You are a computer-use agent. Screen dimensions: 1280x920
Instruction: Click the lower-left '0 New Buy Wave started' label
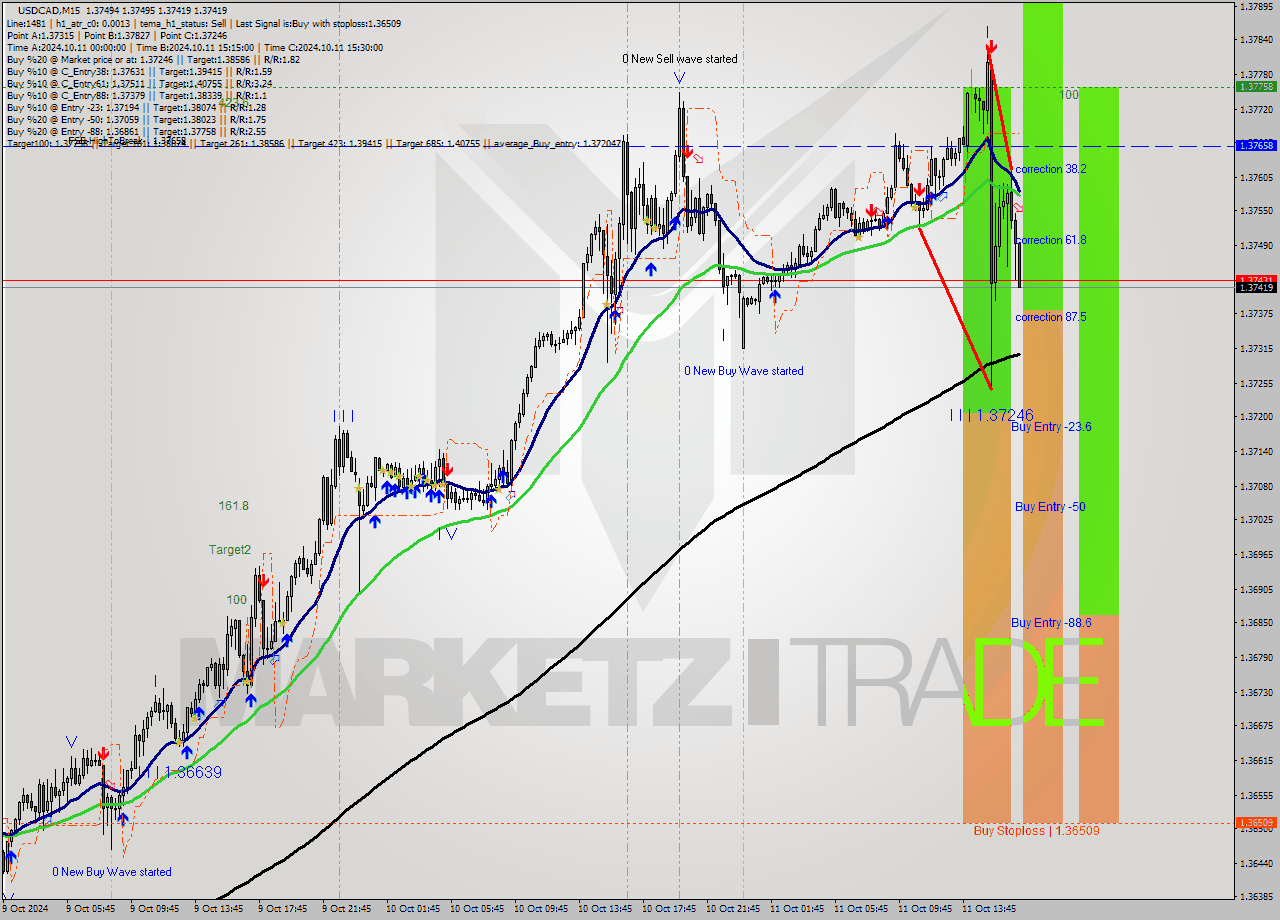tap(112, 872)
